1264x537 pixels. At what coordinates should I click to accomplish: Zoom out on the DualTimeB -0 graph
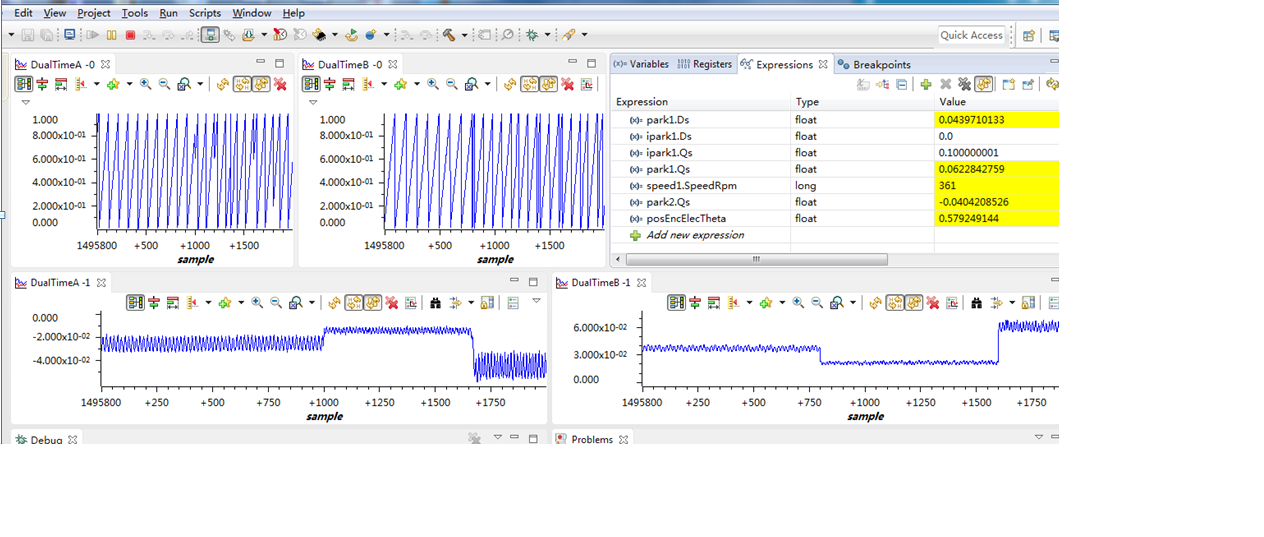(452, 84)
